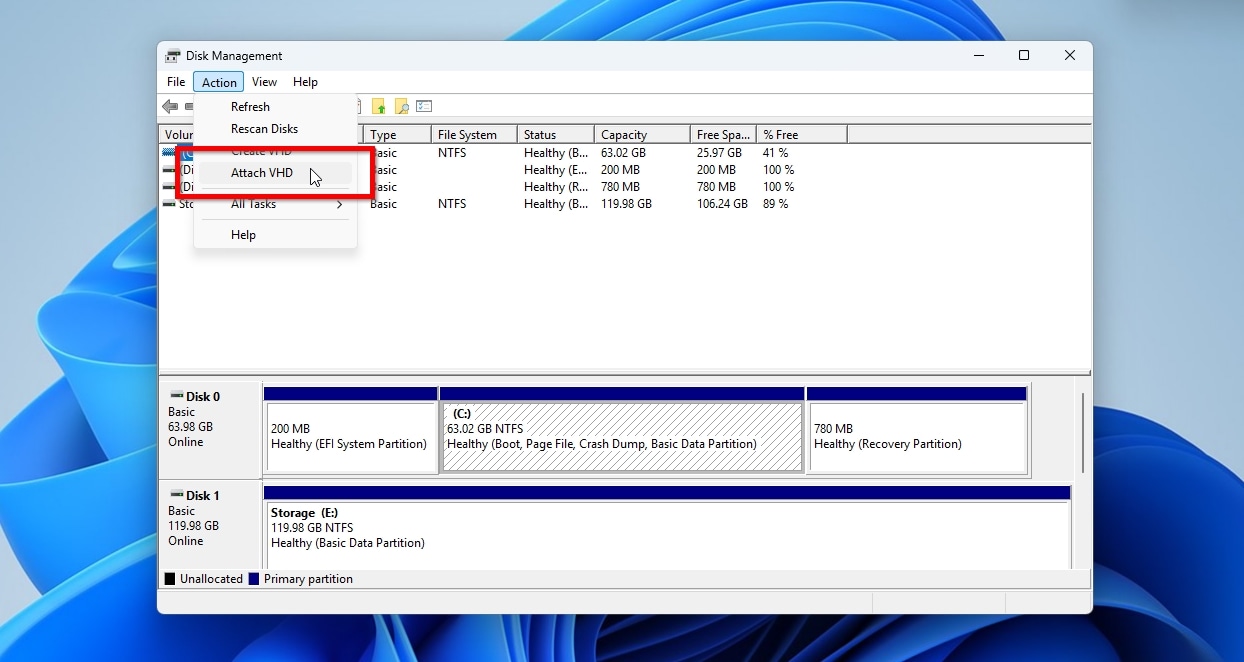Sort by the Type column header

[x=397, y=135]
